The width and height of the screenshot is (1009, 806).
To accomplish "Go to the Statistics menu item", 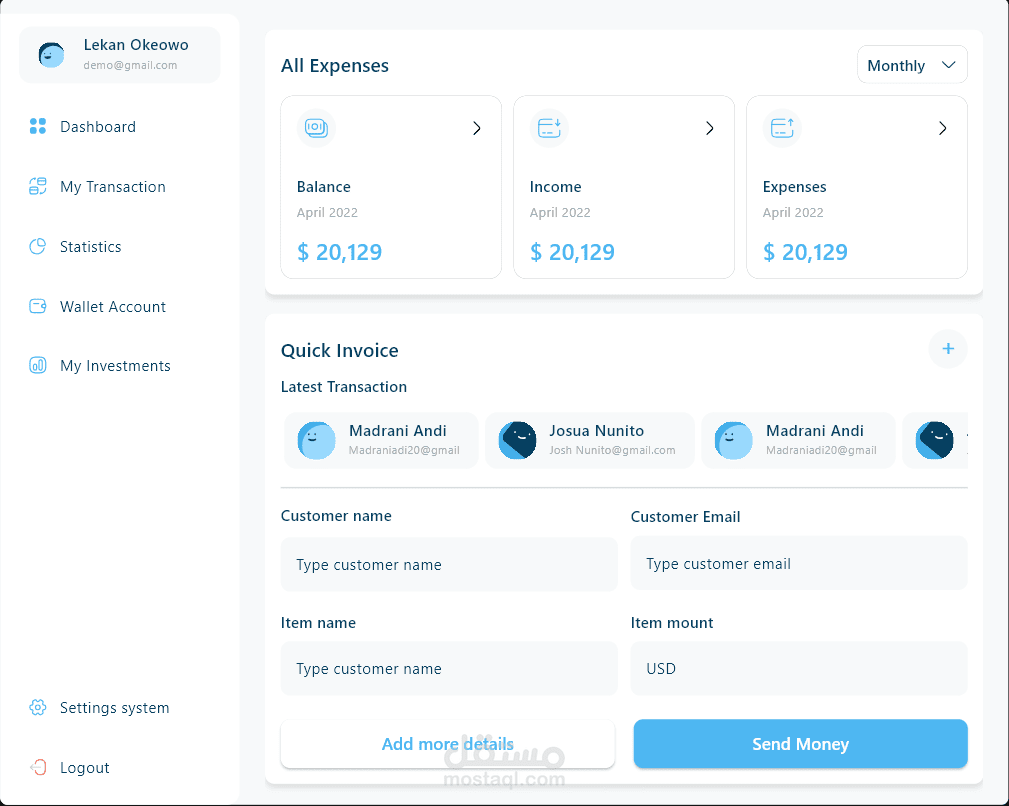I will point(91,247).
